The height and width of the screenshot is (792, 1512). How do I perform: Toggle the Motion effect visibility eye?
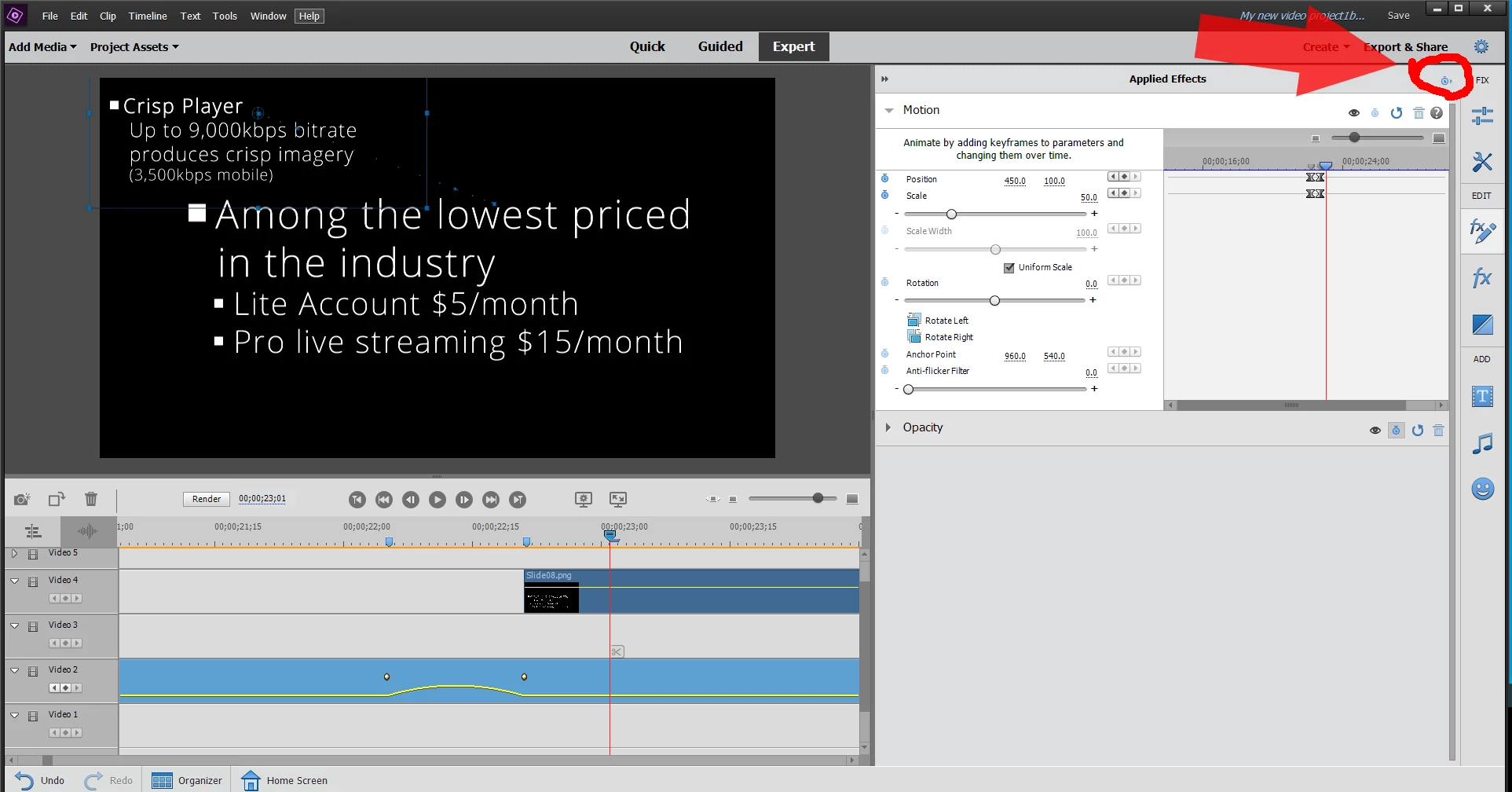(1354, 113)
